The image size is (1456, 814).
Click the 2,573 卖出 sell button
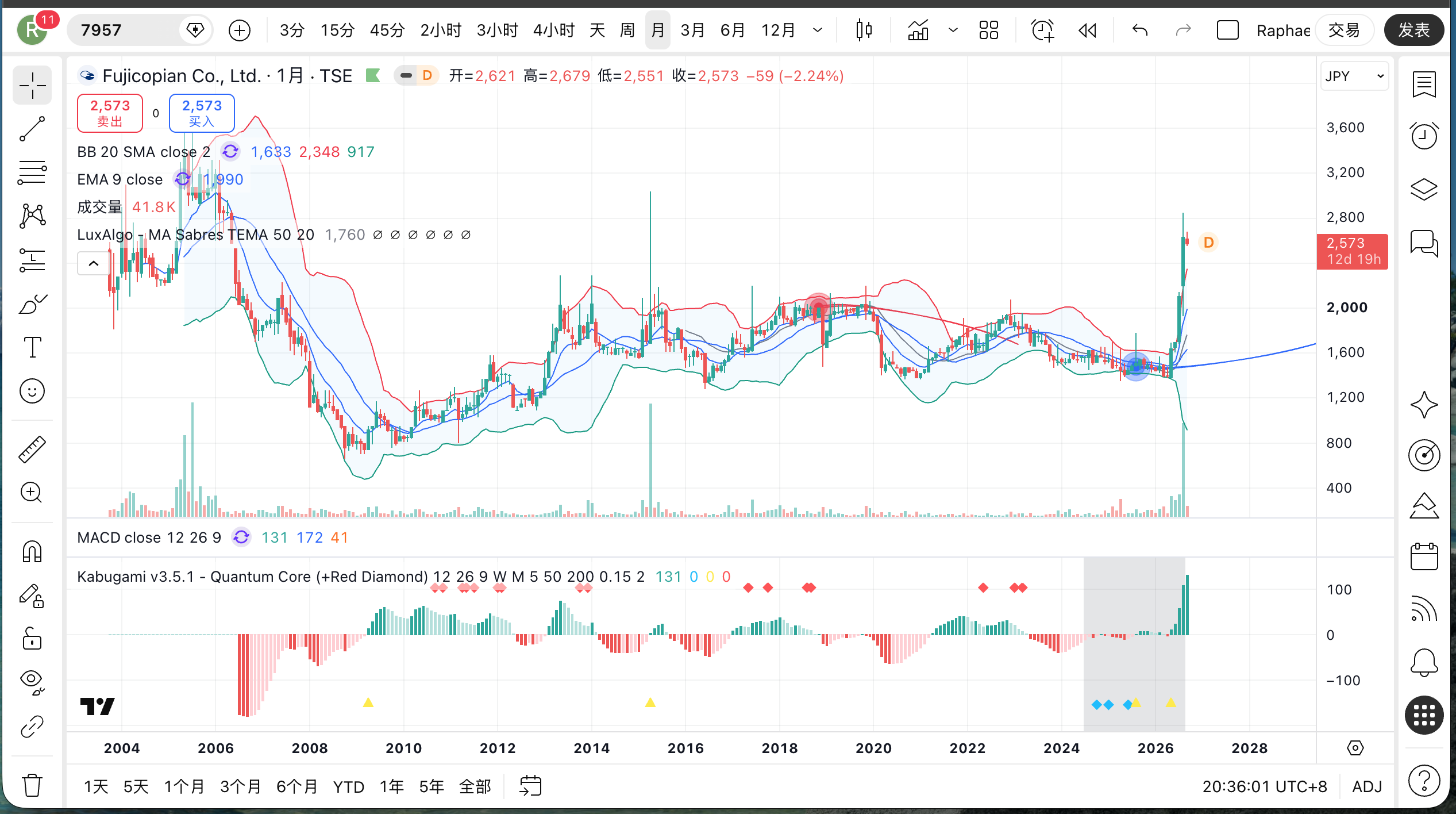(x=110, y=113)
